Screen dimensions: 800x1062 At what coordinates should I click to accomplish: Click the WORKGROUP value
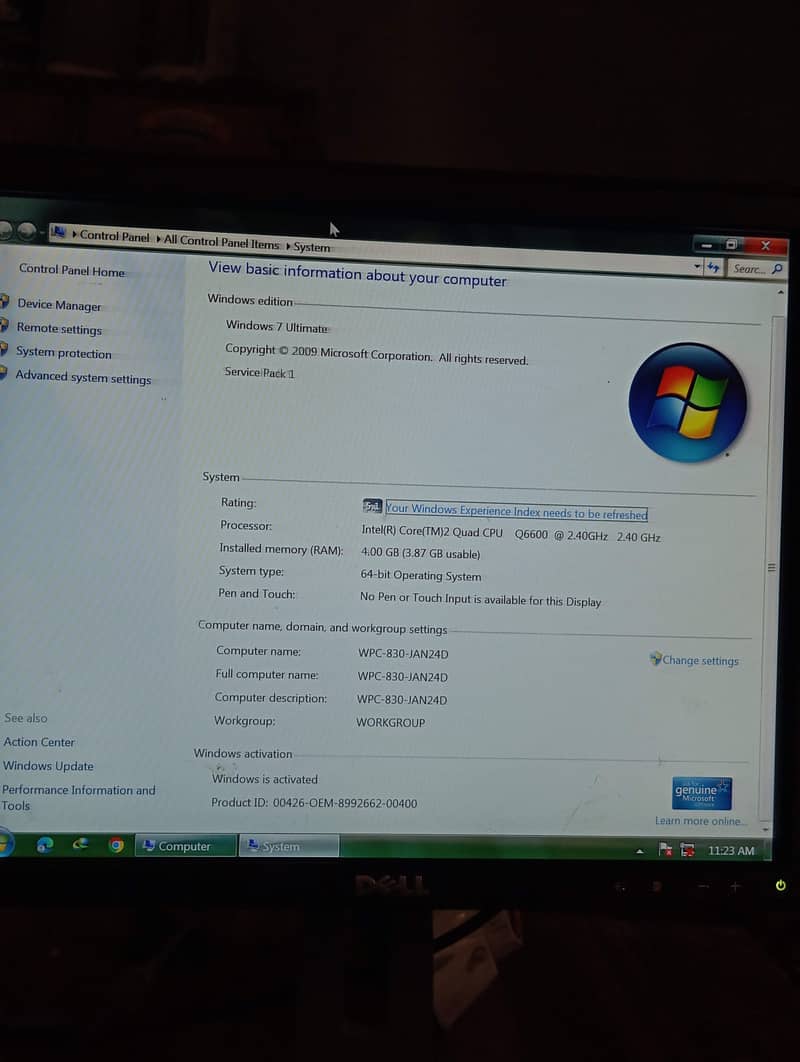point(390,722)
